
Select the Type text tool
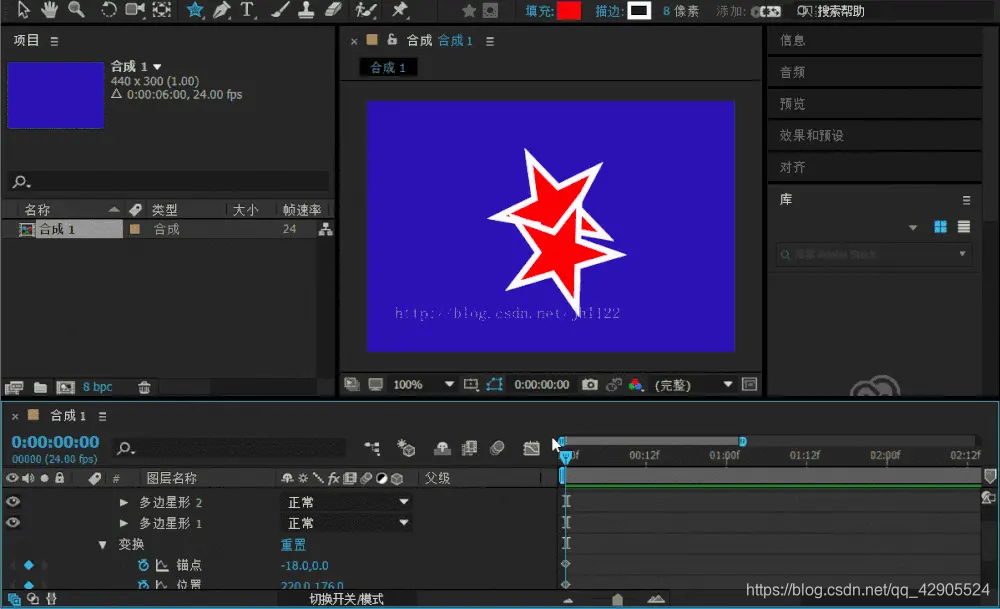247,10
